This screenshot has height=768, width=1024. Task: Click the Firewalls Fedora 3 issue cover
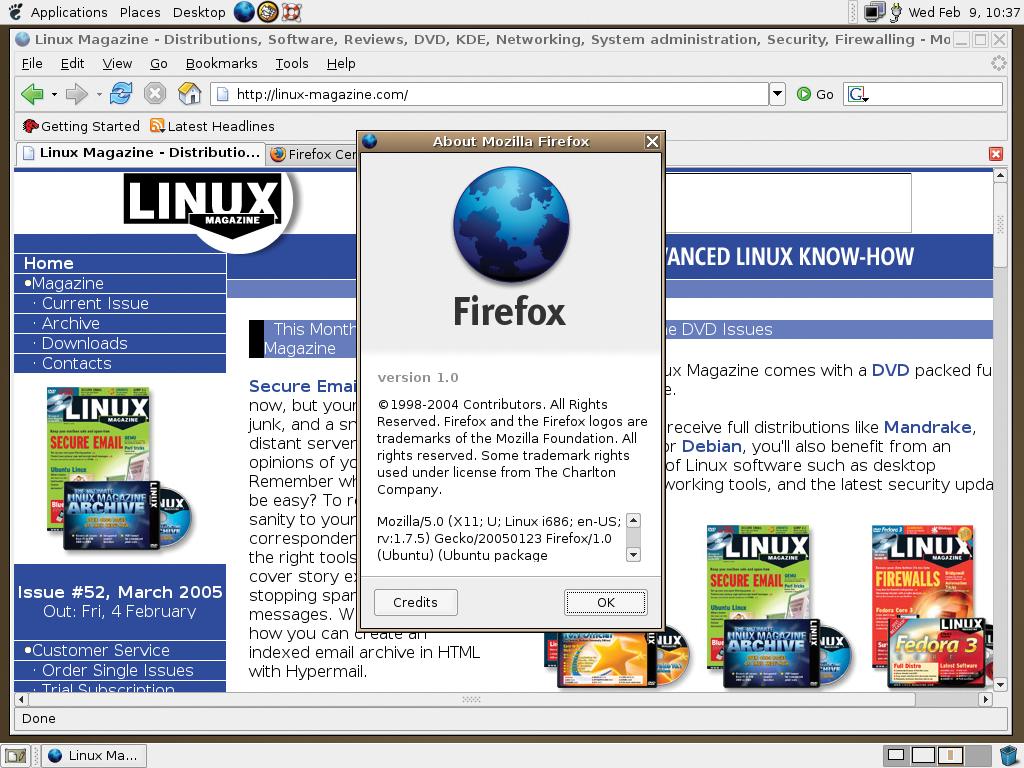931,605
